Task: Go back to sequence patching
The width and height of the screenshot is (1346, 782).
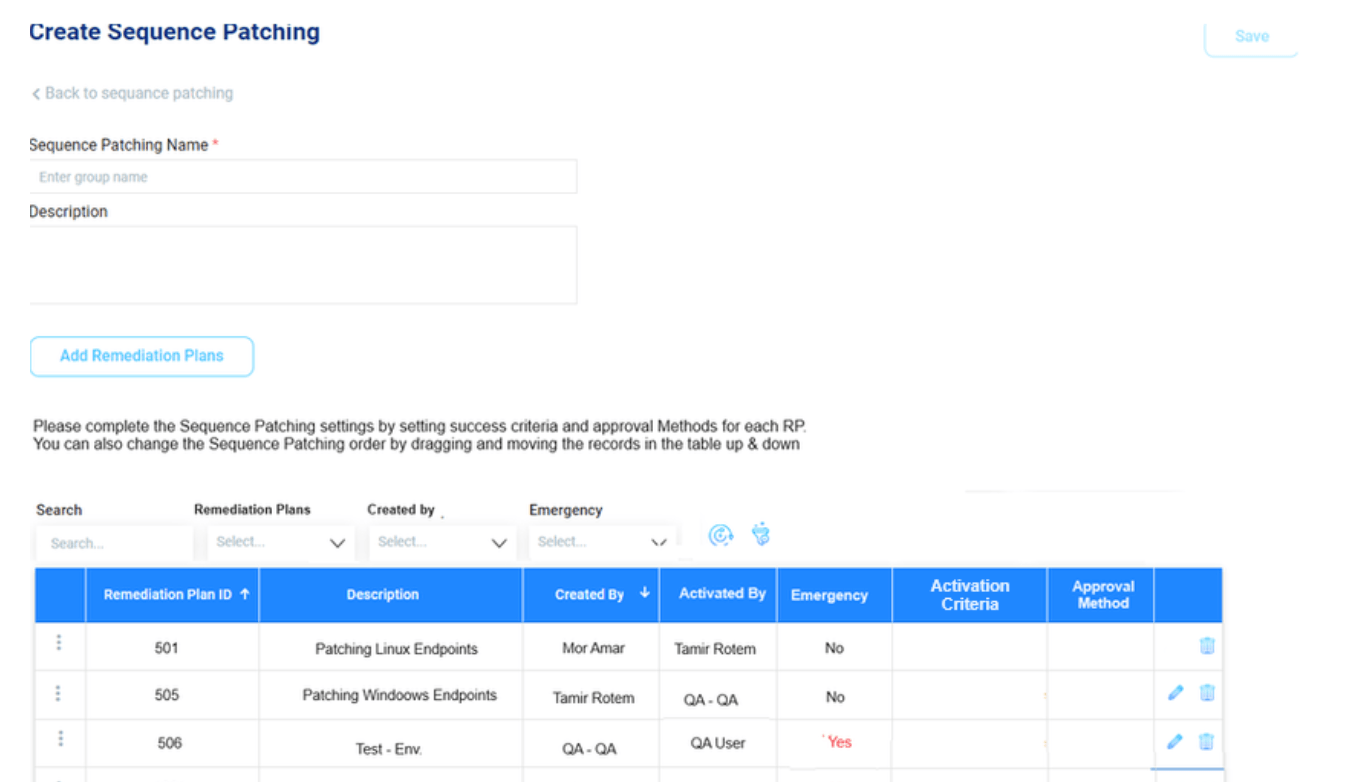Action: [x=132, y=93]
